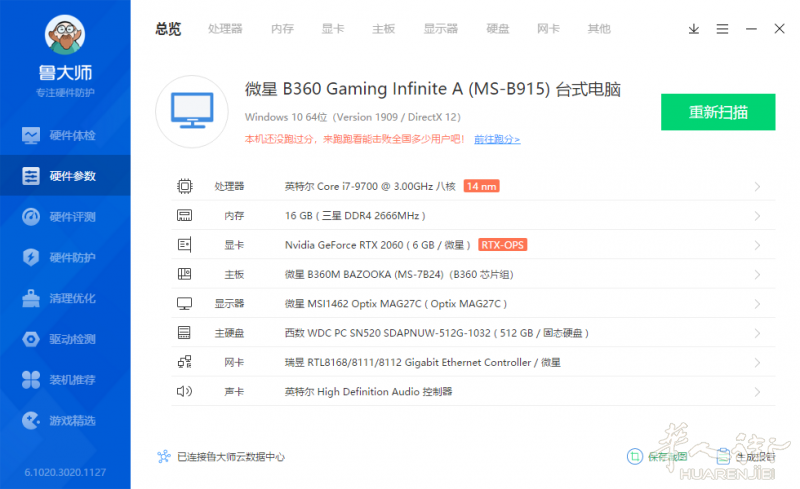Click the processor chip icon
800x489 pixels.
click(185, 186)
